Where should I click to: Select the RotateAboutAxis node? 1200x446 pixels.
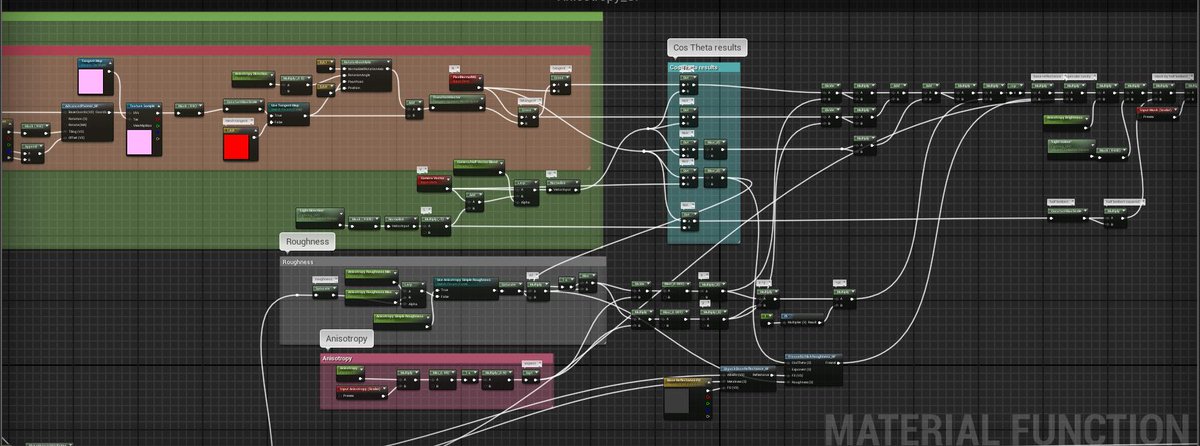pos(367,75)
